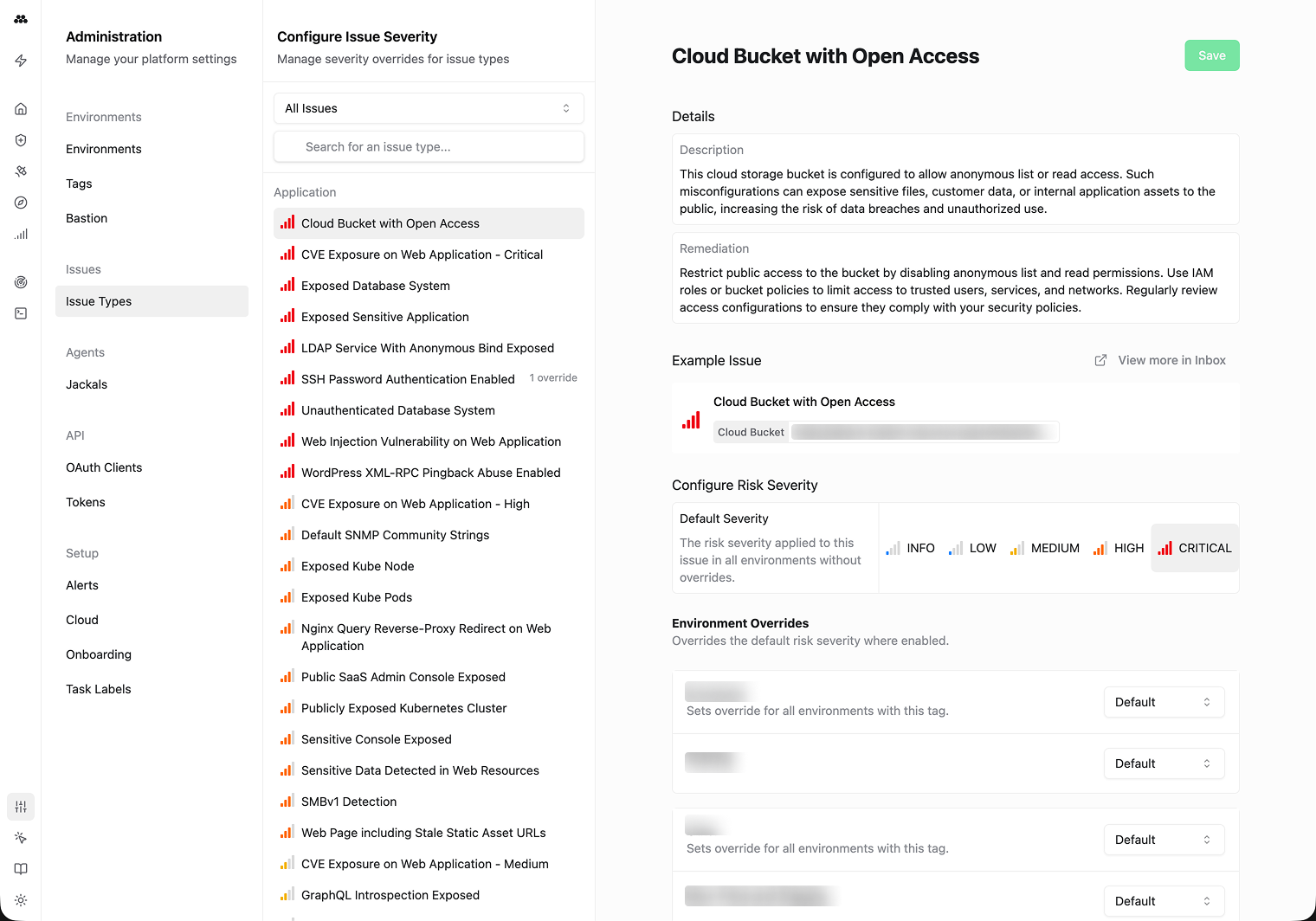The height and width of the screenshot is (921, 1316).
Task: Open the shield security icon
Action: [x=21, y=140]
